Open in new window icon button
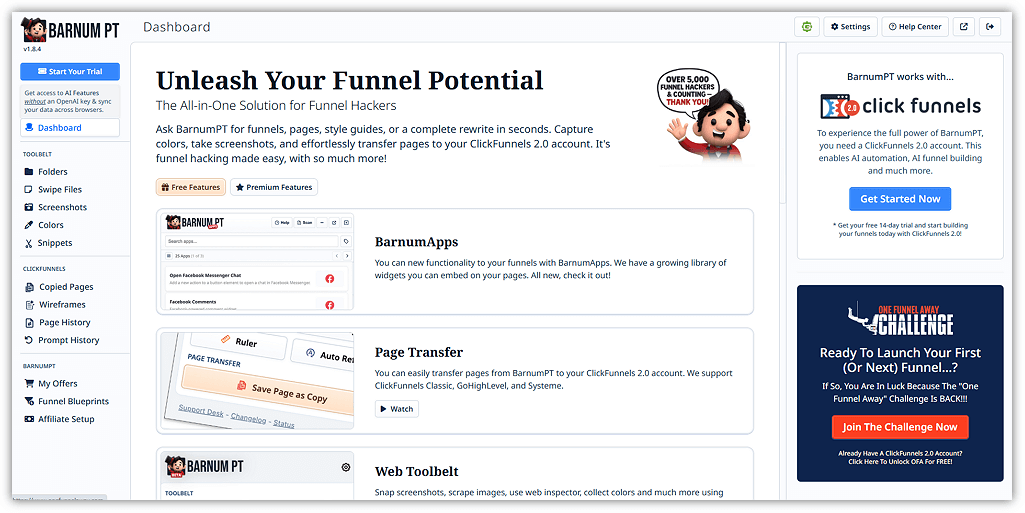Screen dimensions: 1025x513 (x=963, y=27)
